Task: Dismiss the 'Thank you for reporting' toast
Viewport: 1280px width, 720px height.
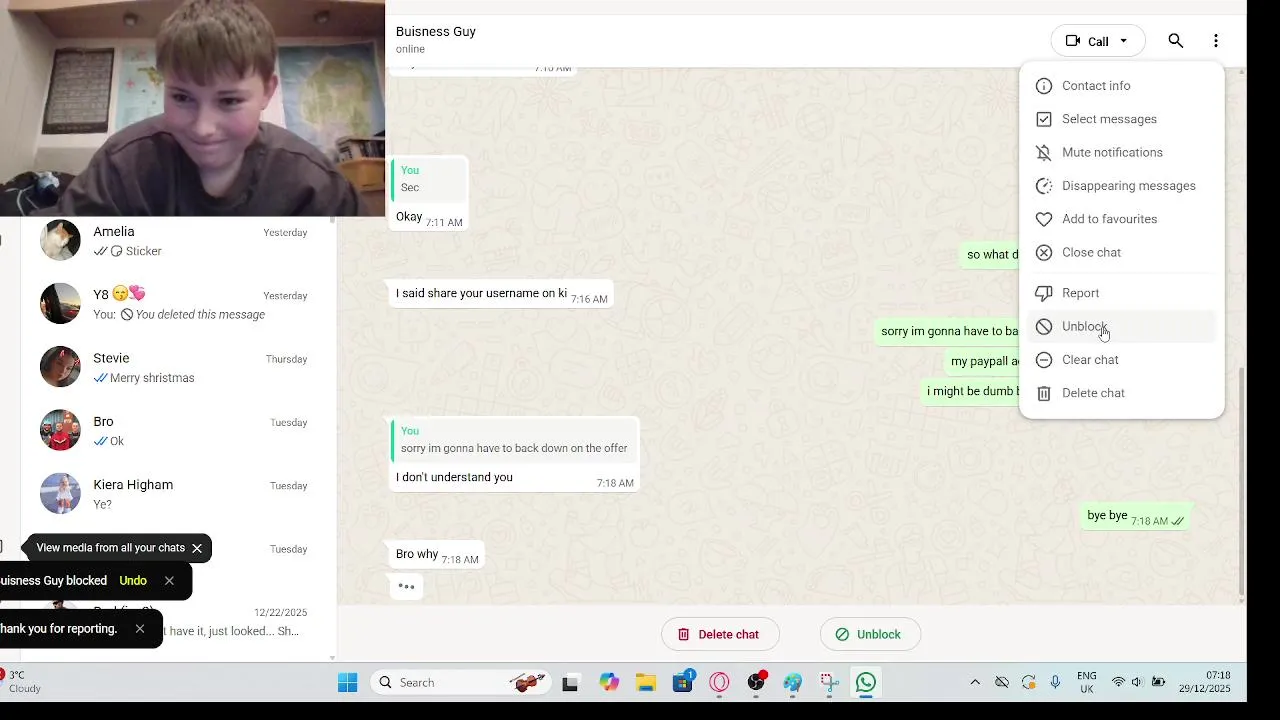Action: pyautogui.click(x=139, y=629)
